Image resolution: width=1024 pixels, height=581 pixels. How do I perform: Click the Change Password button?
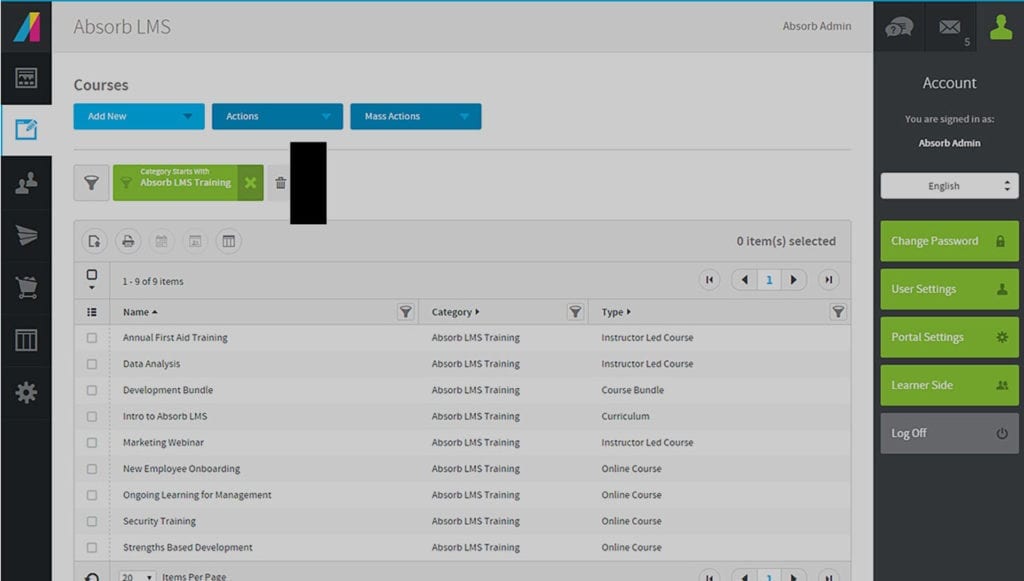(x=949, y=241)
